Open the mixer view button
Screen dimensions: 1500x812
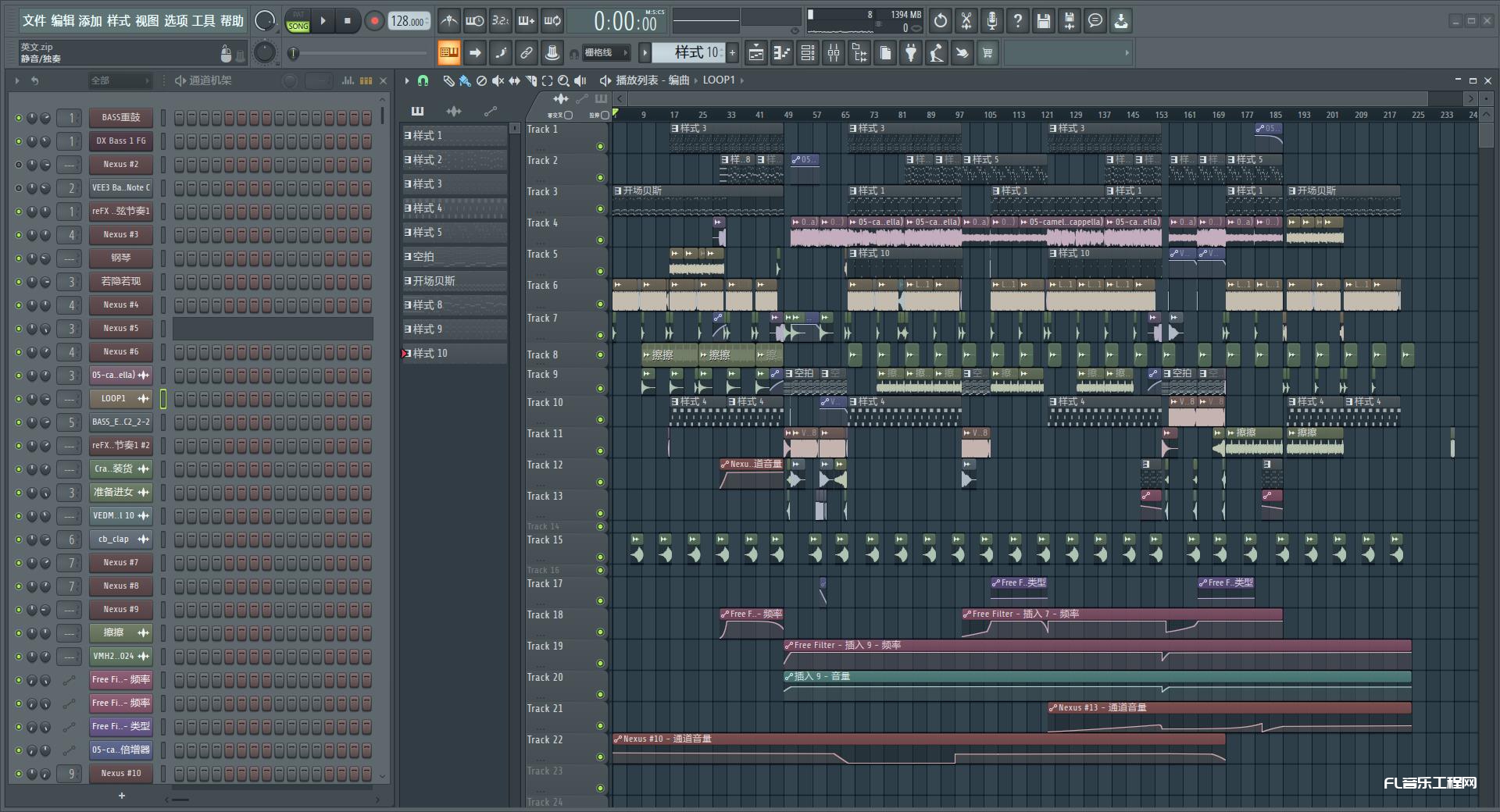click(834, 53)
